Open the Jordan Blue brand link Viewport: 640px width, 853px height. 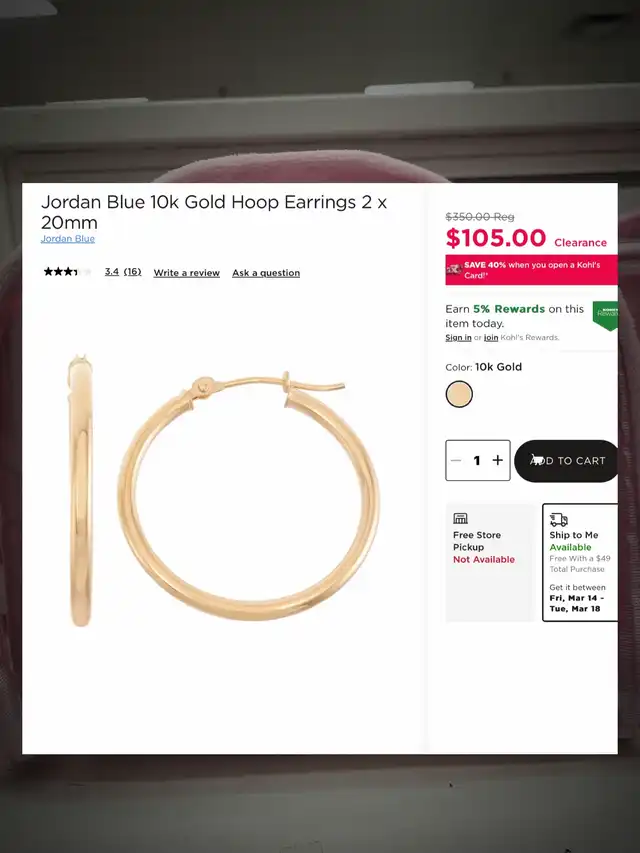68,239
